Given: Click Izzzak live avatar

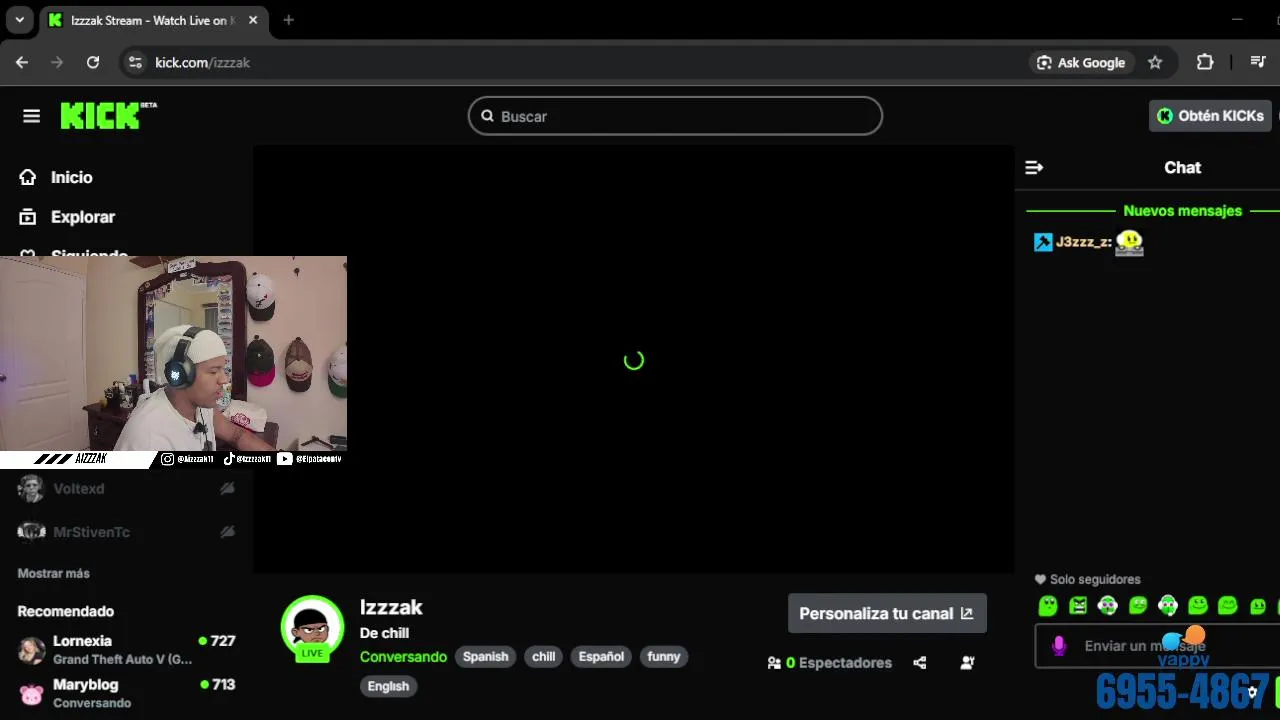Looking at the screenshot, I should tap(312, 628).
